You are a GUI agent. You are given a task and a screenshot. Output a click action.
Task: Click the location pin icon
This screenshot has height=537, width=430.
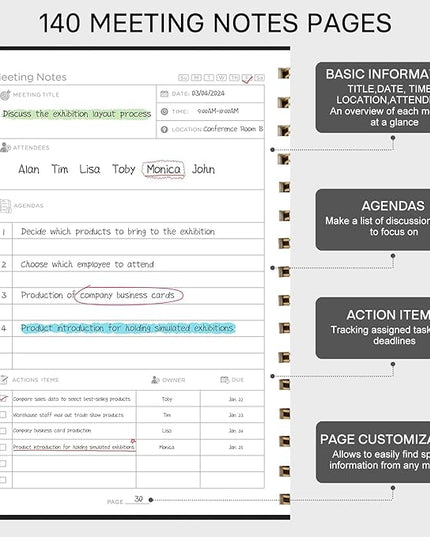click(x=164, y=129)
